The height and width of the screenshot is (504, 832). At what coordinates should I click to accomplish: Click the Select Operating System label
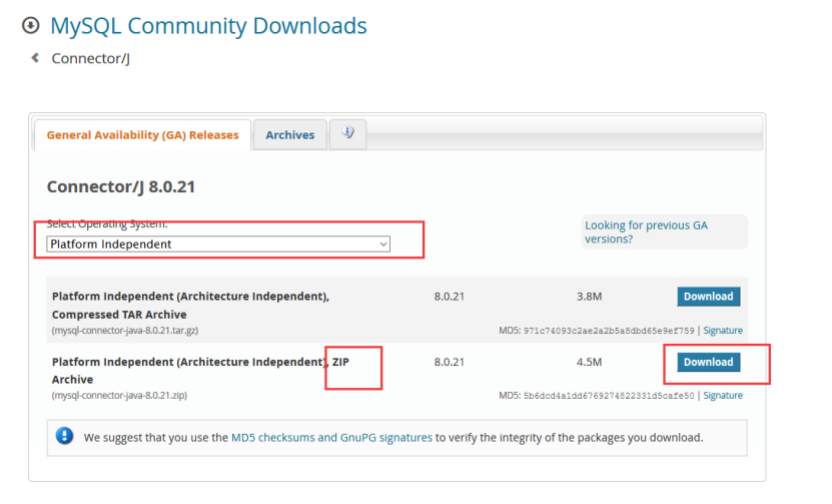[107, 224]
